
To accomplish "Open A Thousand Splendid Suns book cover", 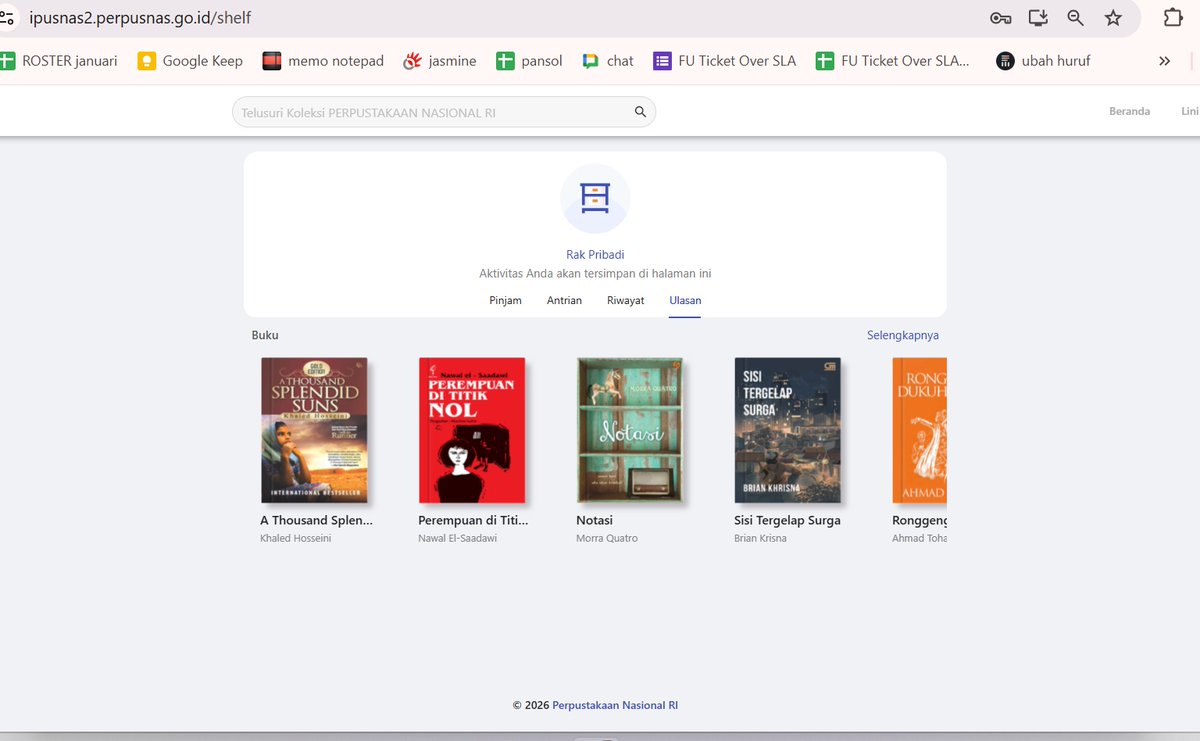I will pos(314,430).
